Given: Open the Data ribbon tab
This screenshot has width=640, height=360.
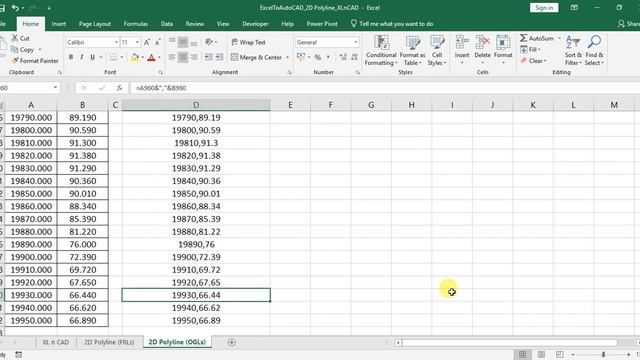Looking at the screenshot, I should (167, 24).
